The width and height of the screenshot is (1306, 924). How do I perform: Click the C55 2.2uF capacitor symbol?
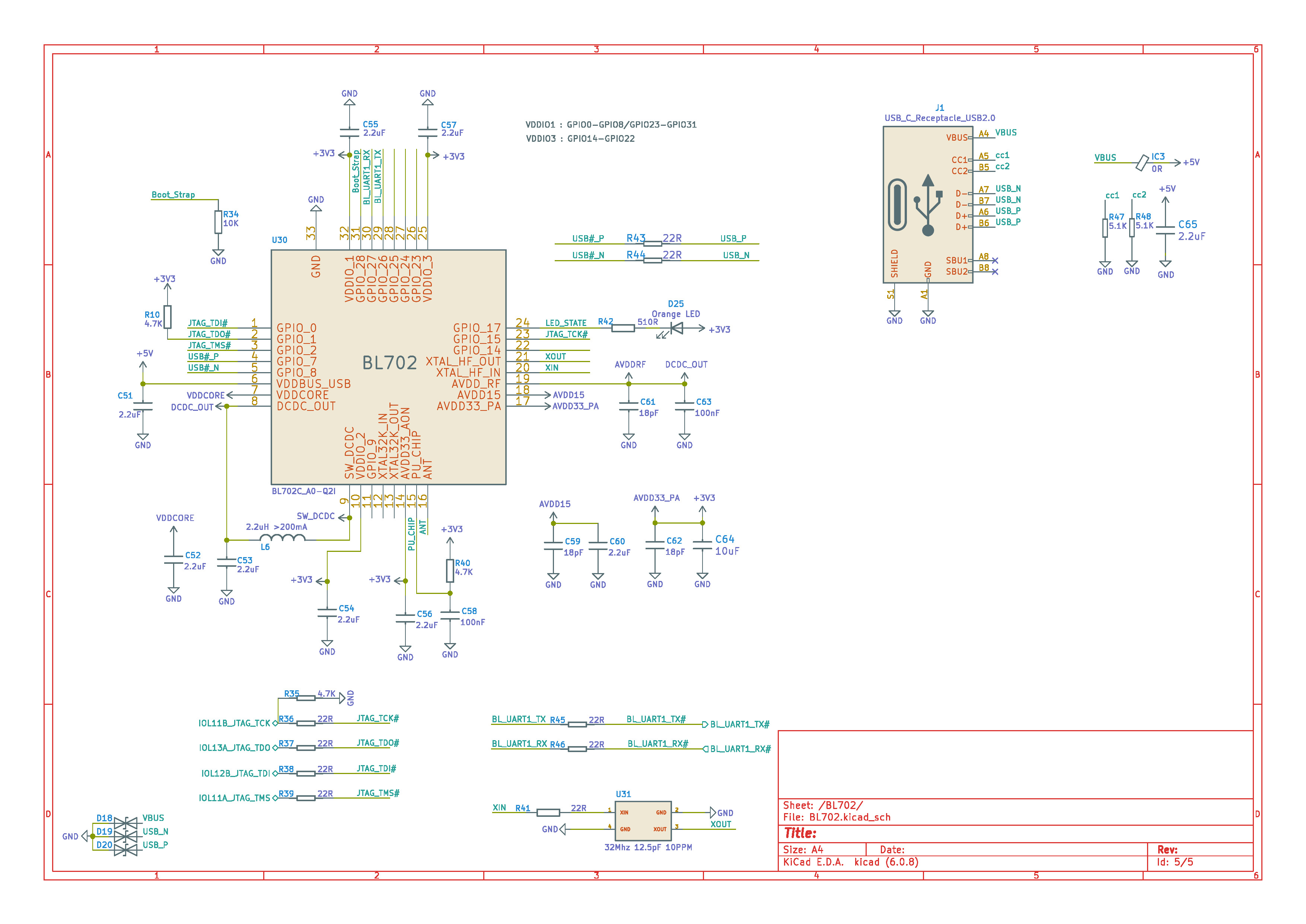[350, 132]
